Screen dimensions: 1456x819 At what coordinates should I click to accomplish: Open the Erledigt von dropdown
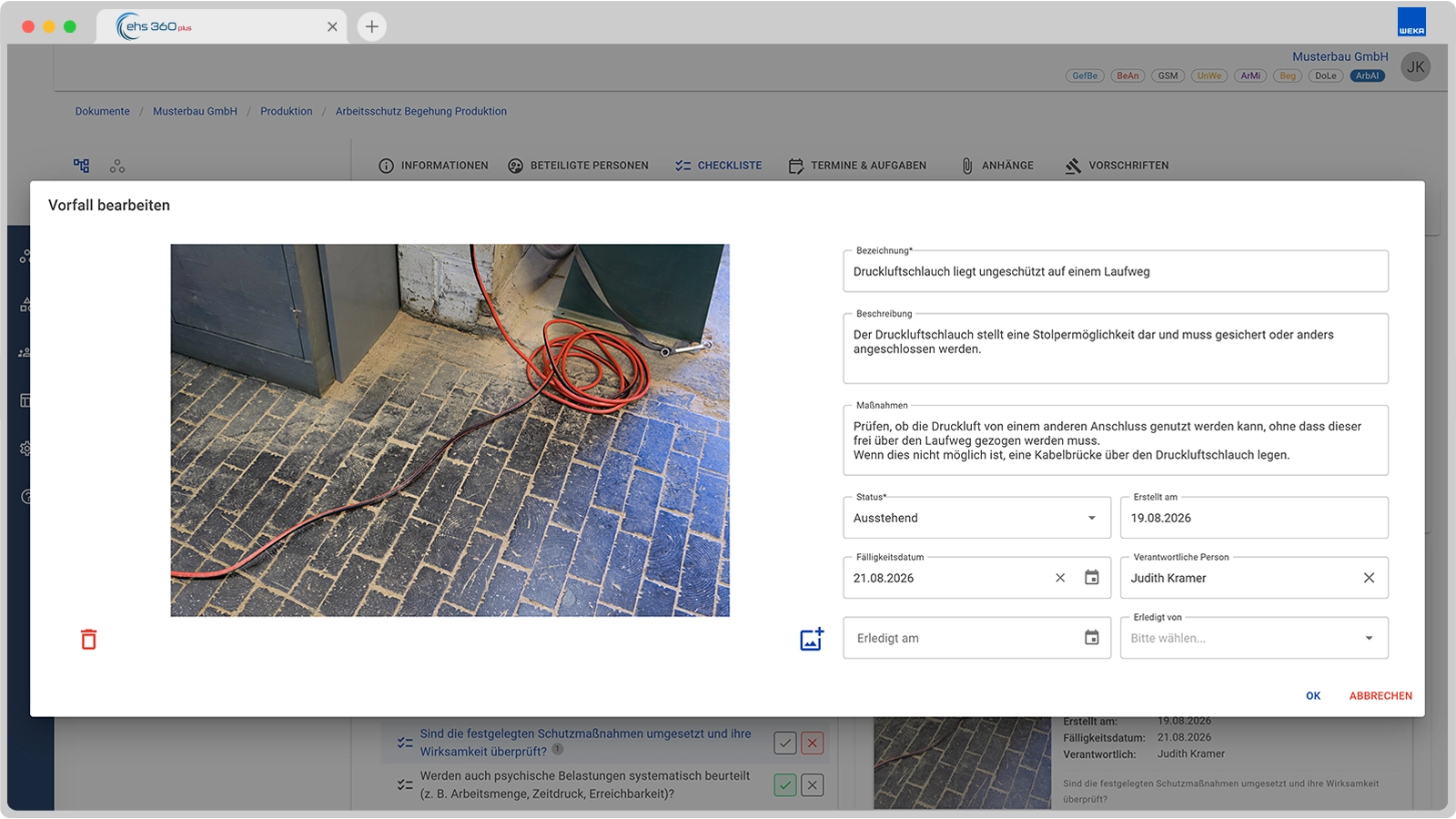(x=1254, y=638)
